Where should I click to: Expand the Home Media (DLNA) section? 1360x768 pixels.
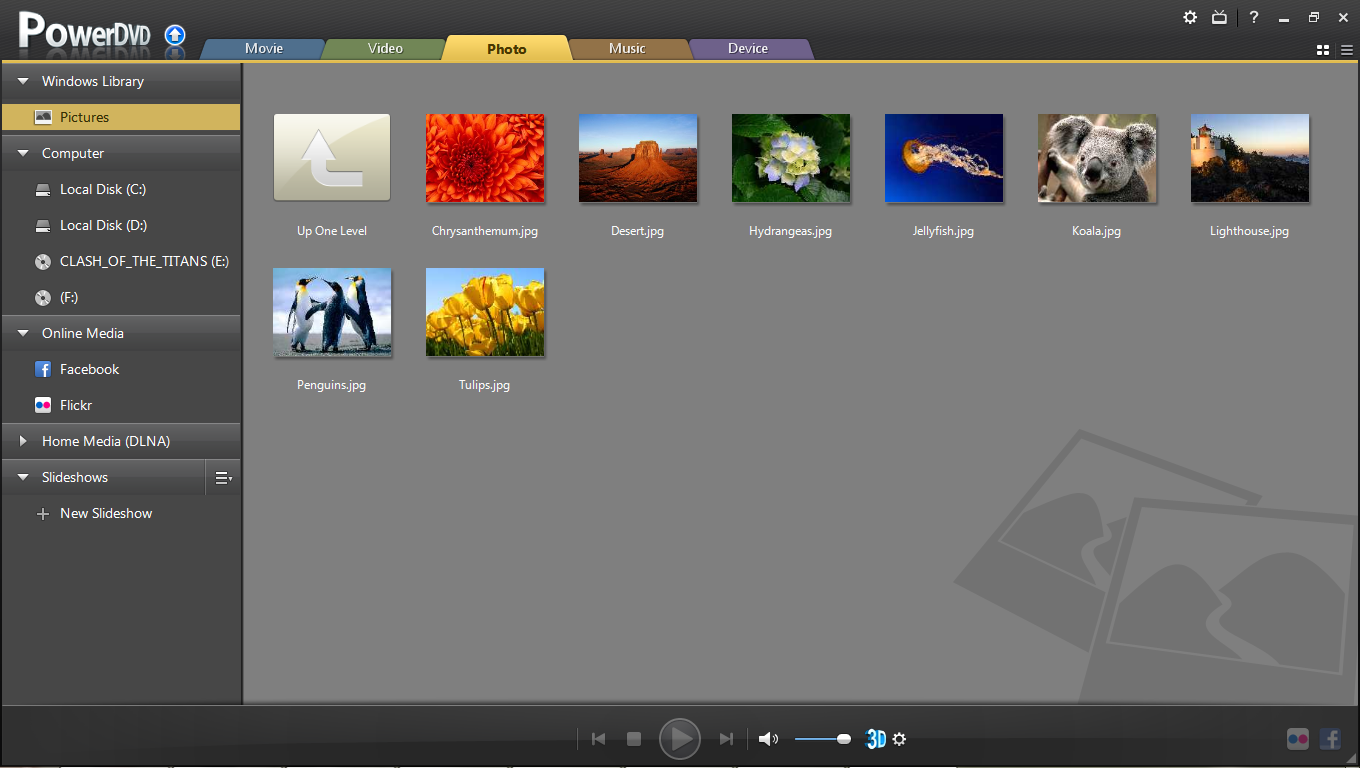[23, 441]
